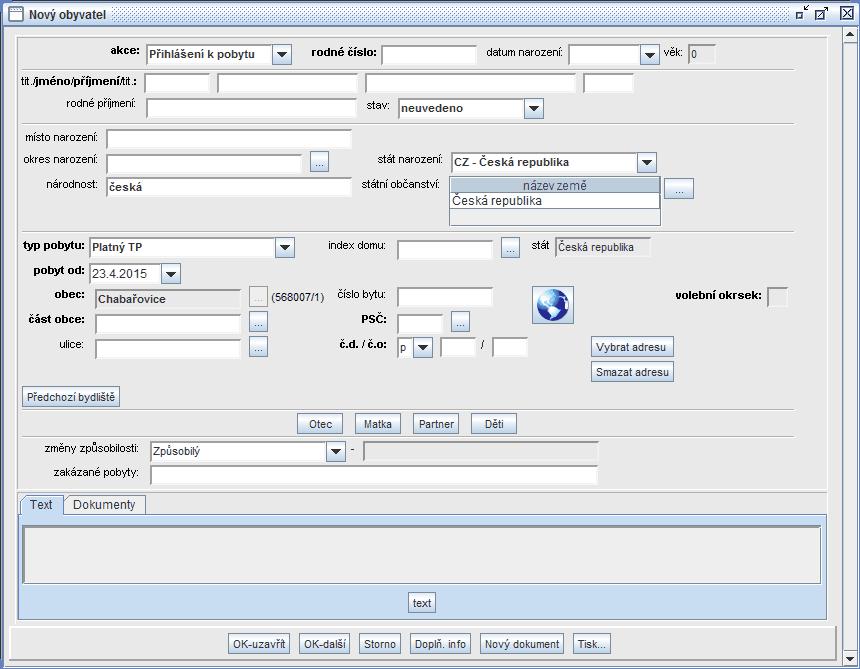Click scrollbar down arrow

pyautogui.click(x=850, y=657)
